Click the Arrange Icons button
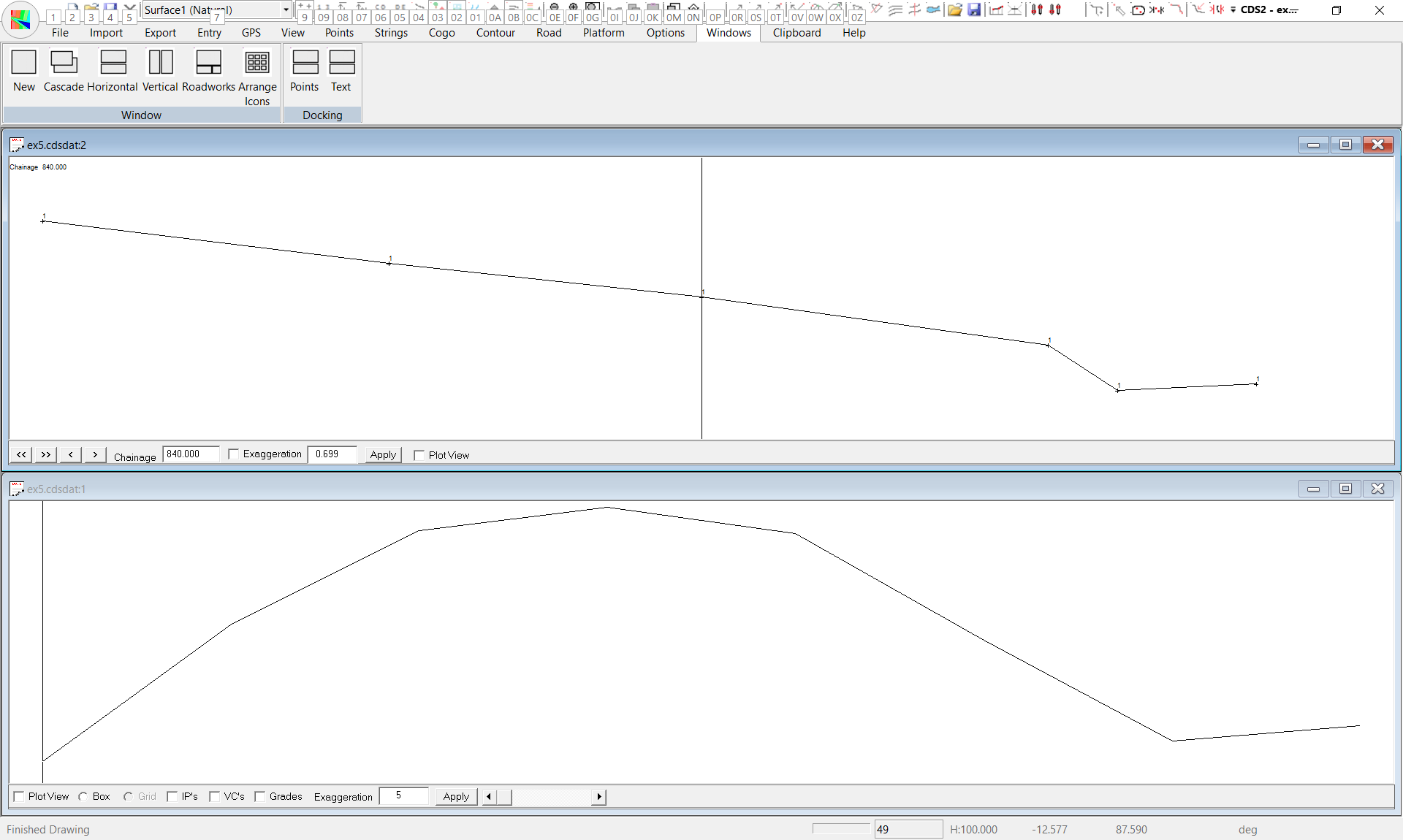Image resolution: width=1403 pixels, height=840 pixels. pyautogui.click(x=257, y=63)
